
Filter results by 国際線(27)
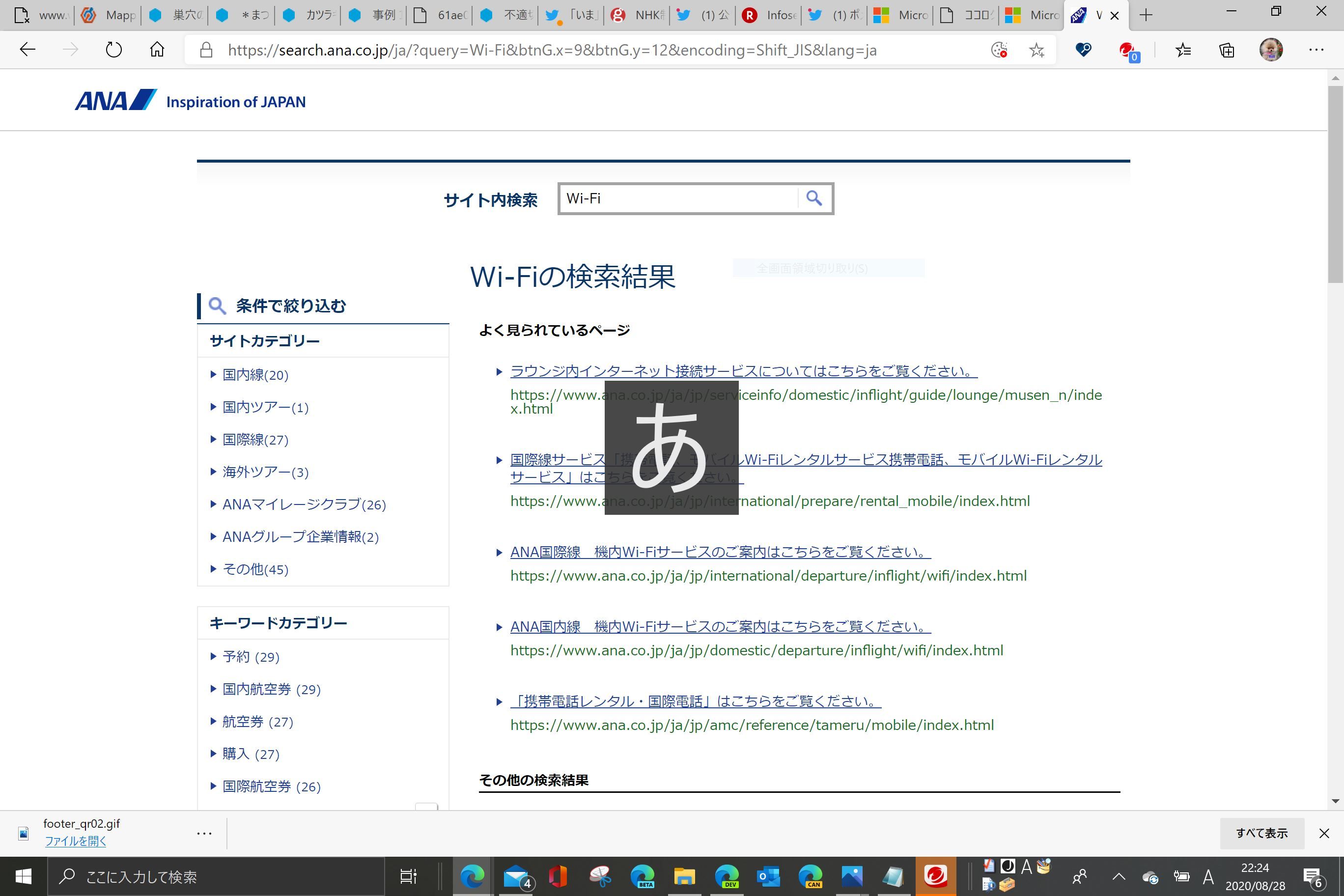point(255,440)
